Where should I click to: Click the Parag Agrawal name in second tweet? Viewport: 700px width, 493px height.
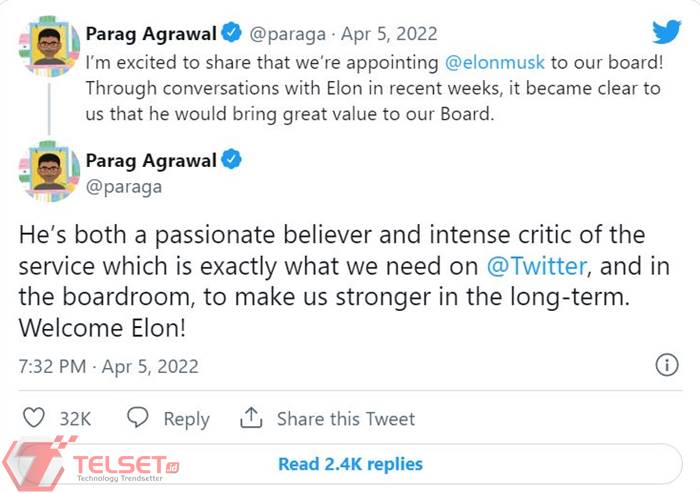tap(150, 159)
